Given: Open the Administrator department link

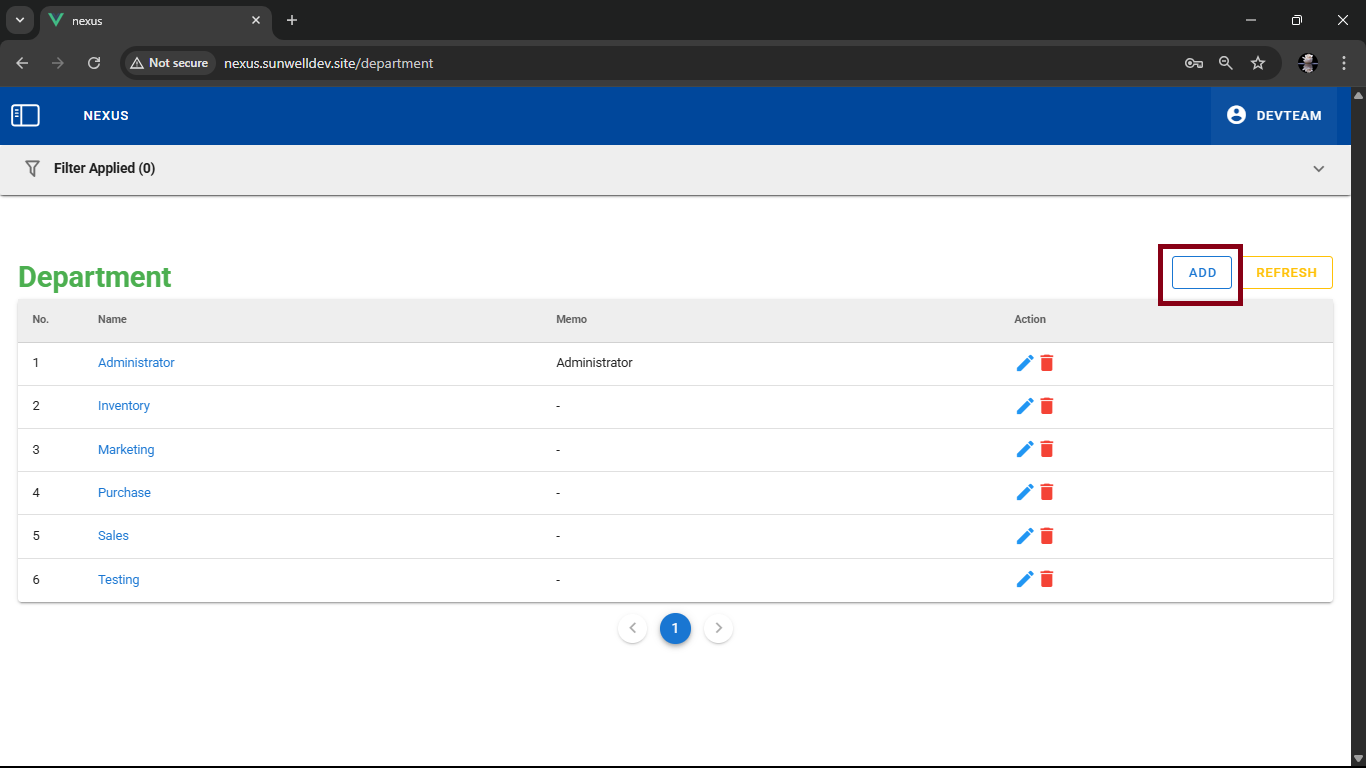Looking at the screenshot, I should point(136,363).
